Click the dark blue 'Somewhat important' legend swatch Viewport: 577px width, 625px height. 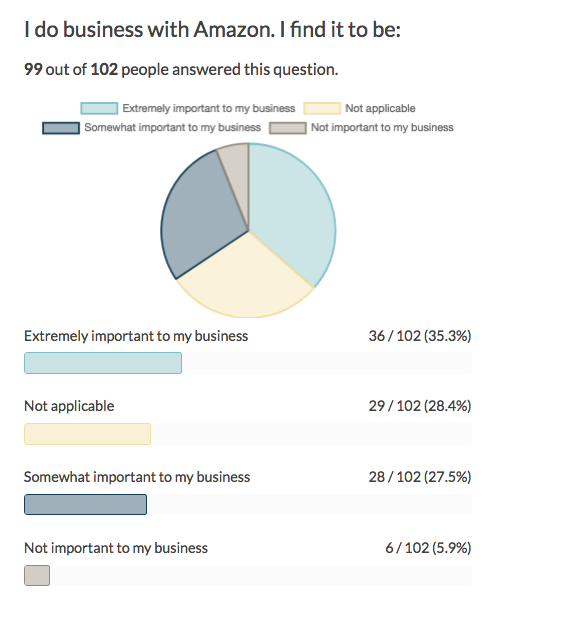[x=61, y=128]
